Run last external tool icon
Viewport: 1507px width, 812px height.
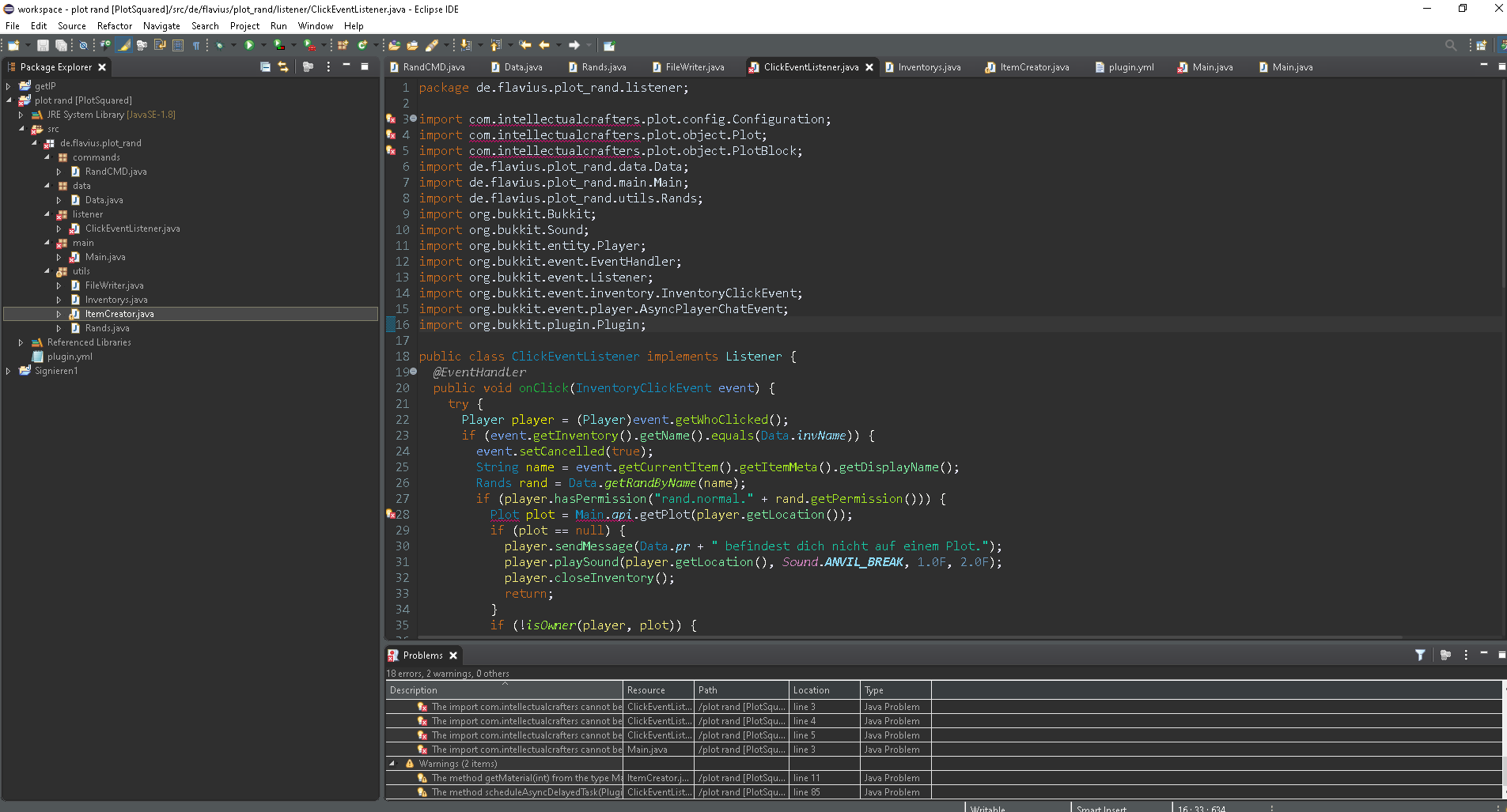(309, 45)
